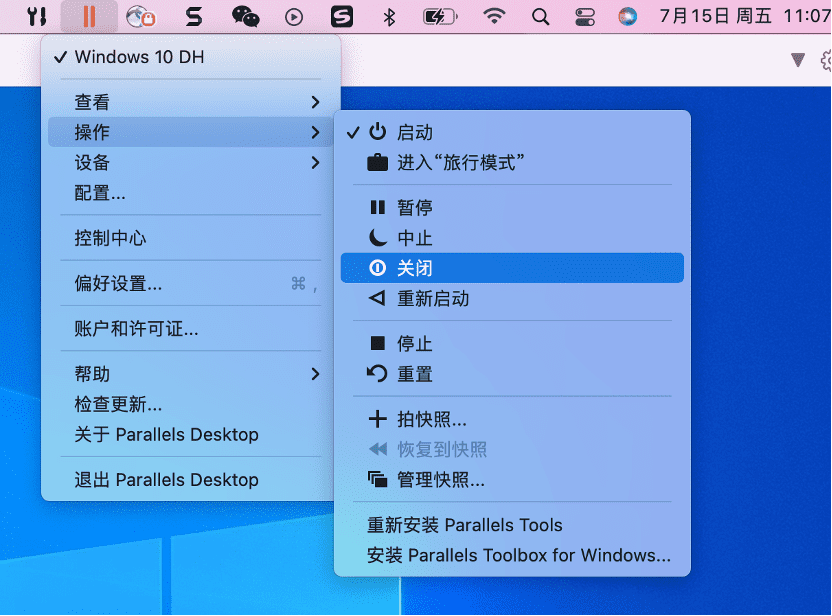Click the suitcase icon for 旅行模式
The width and height of the screenshot is (832, 616).
tap(377, 162)
